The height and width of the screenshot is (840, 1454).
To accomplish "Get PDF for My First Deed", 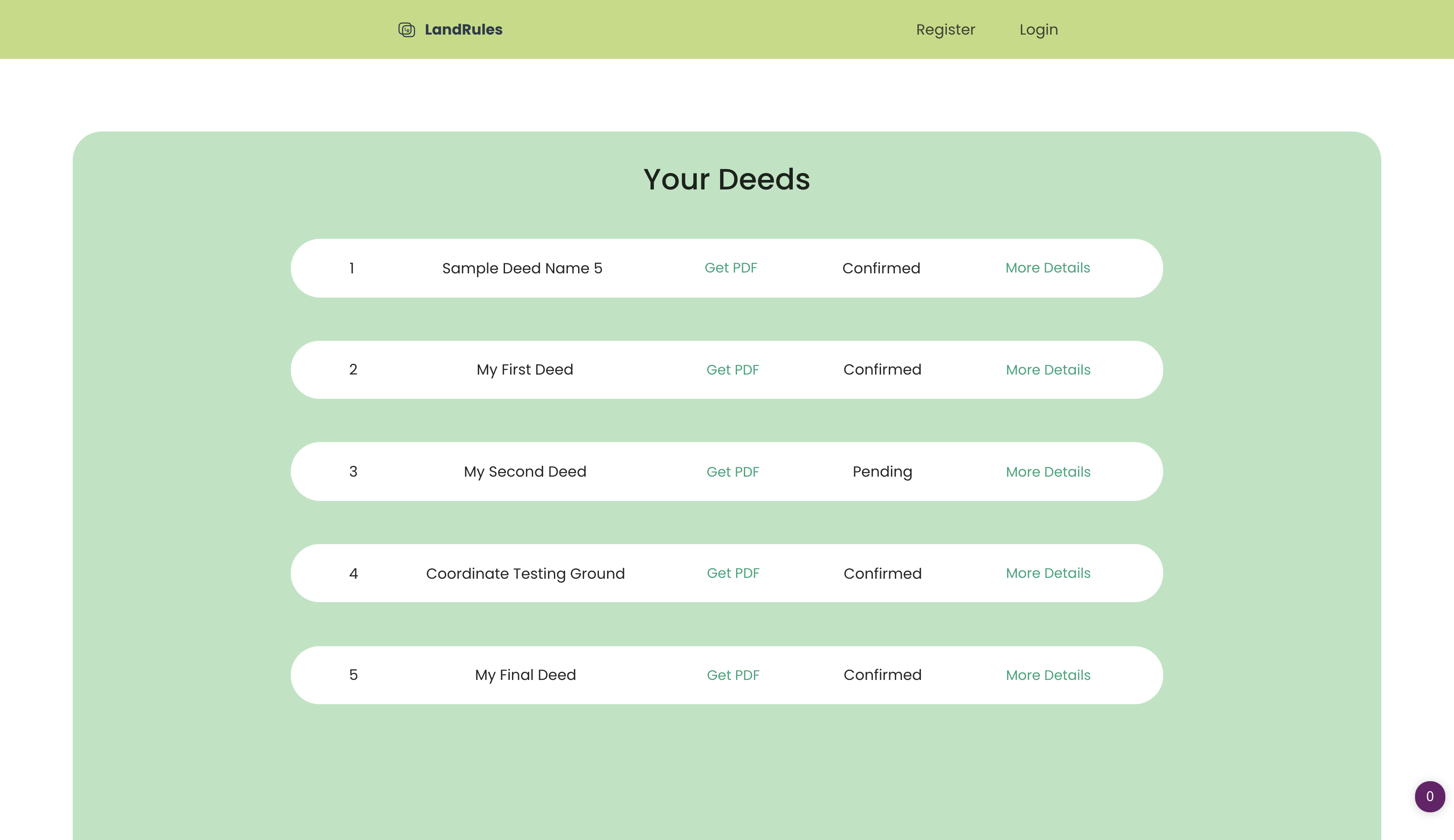I will (x=732, y=370).
